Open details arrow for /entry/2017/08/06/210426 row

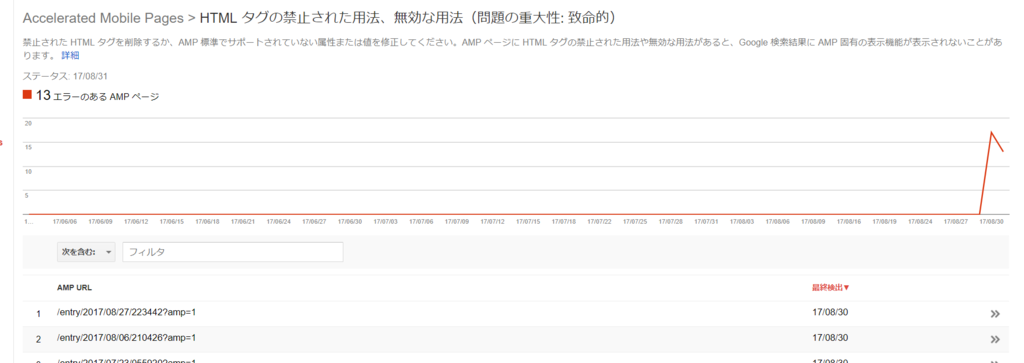click(995, 339)
